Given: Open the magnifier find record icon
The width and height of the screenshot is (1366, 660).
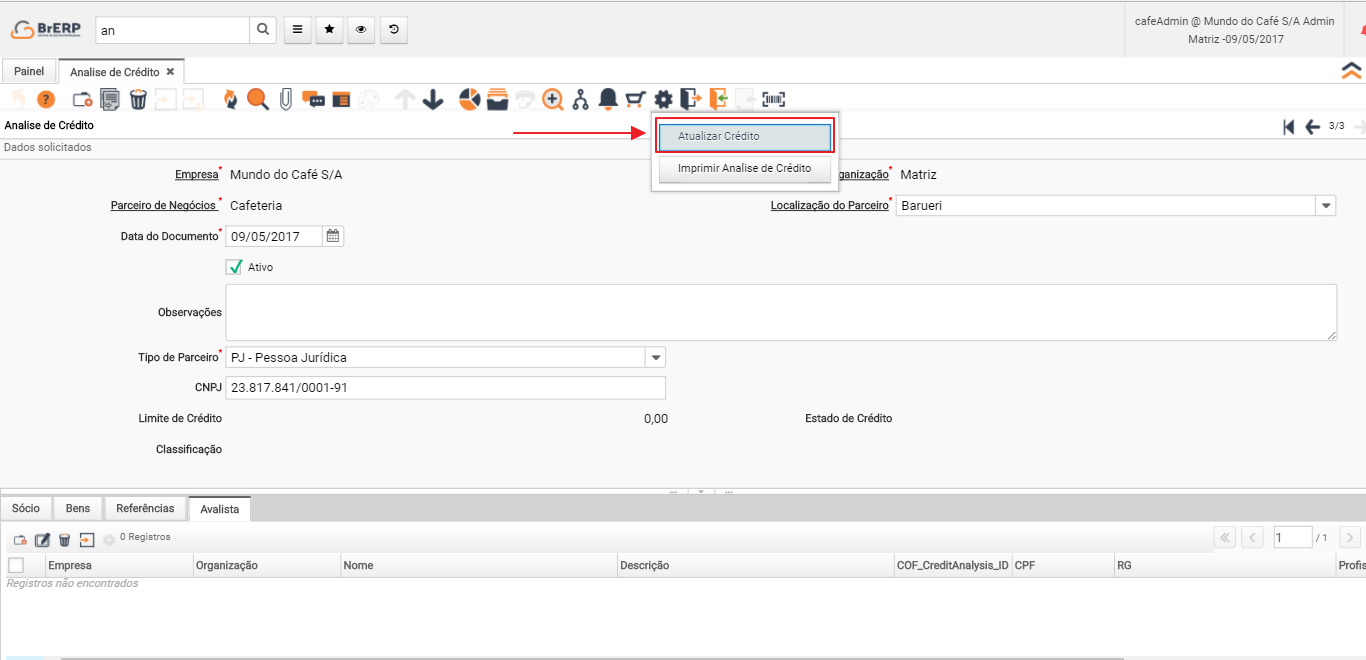Looking at the screenshot, I should pos(258,99).
